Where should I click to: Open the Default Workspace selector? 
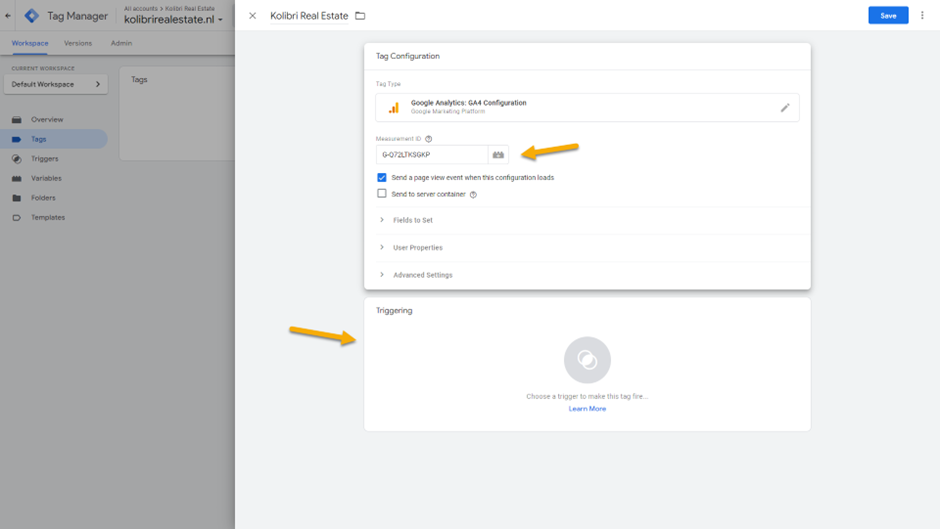pyautogui.click(x=56, y=85)
